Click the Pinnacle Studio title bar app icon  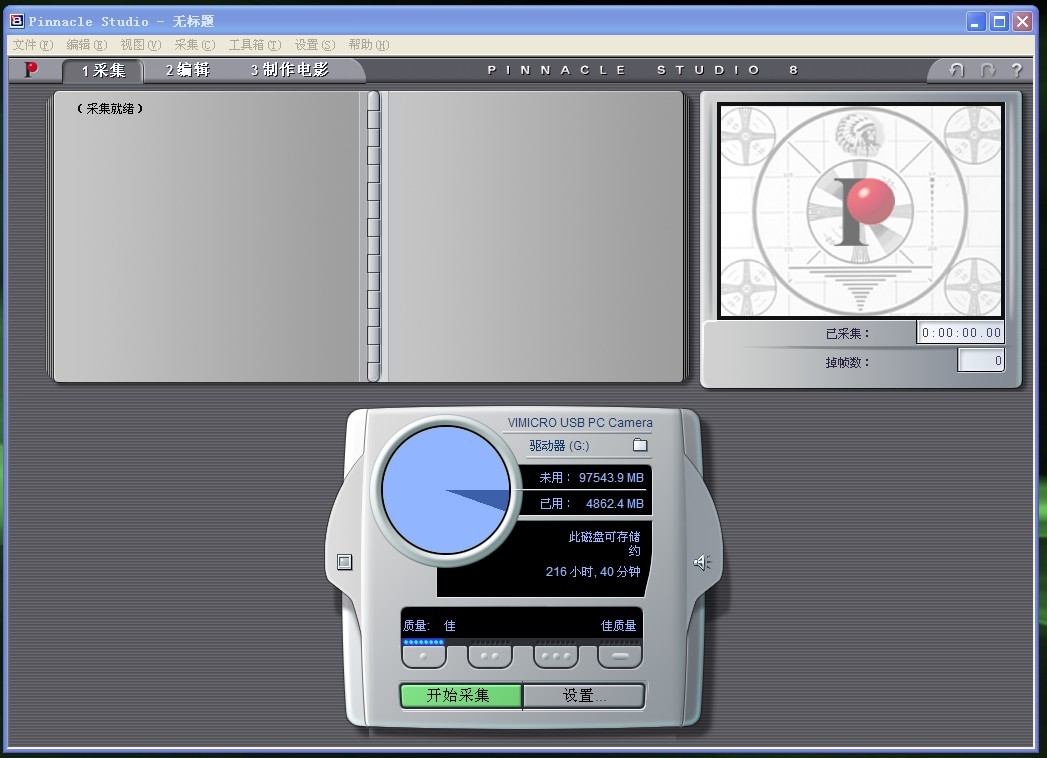16,21
